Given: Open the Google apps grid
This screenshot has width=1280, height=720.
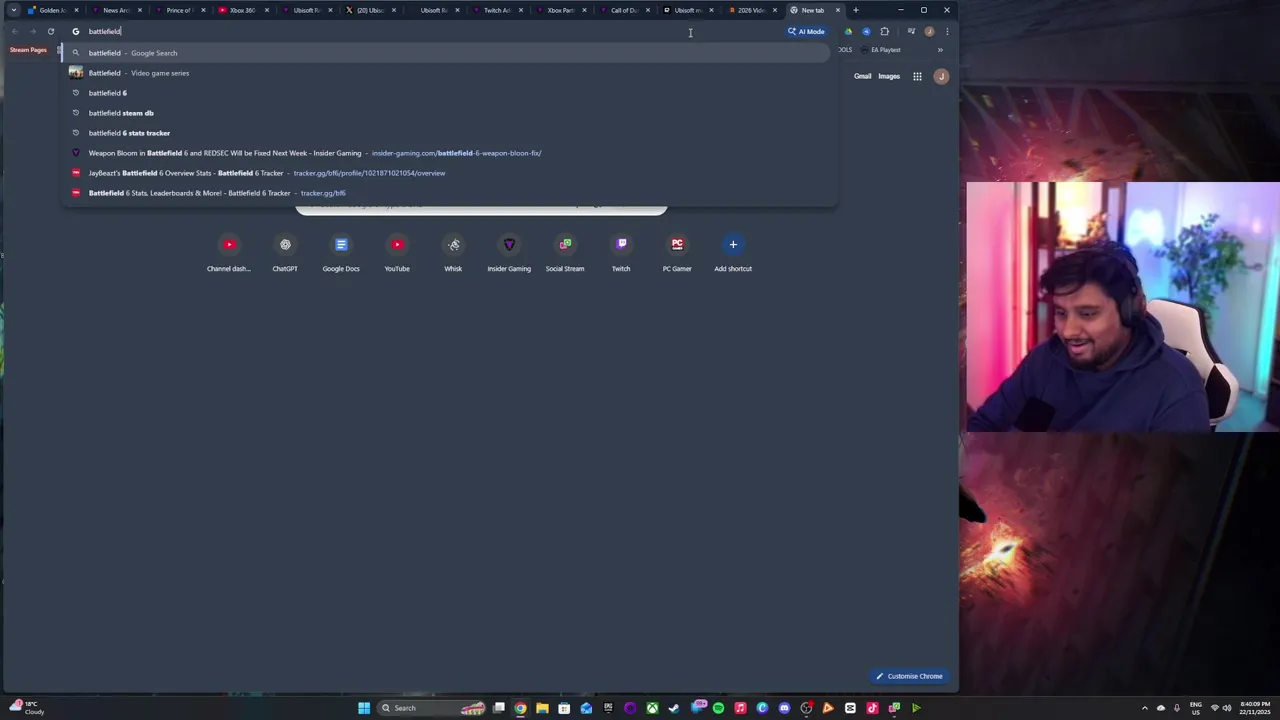Looking at the screenshot, I should click(917, 76).
